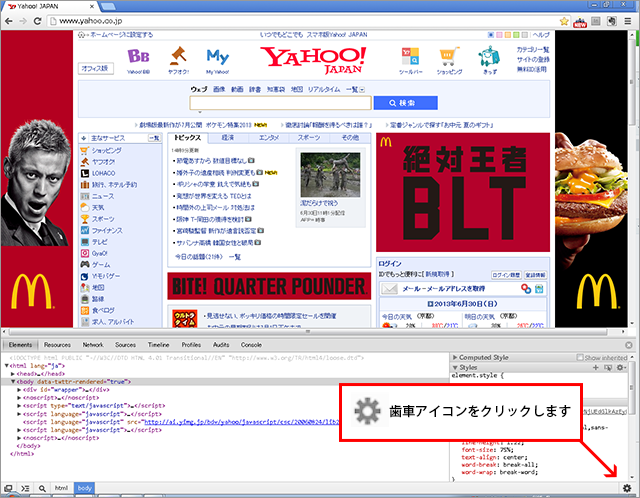Click the Yahoo! JAPAN logo

click(x=313, y=60)
